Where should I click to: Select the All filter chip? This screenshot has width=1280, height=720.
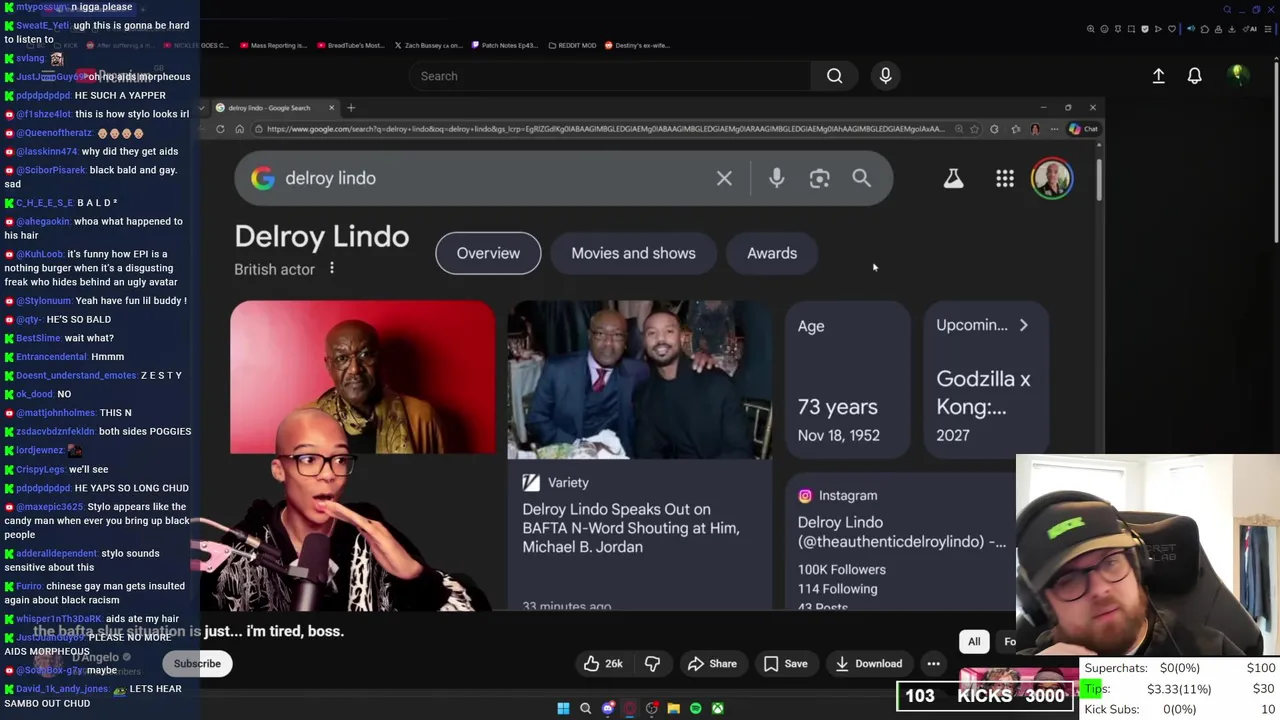click(974, 642)
